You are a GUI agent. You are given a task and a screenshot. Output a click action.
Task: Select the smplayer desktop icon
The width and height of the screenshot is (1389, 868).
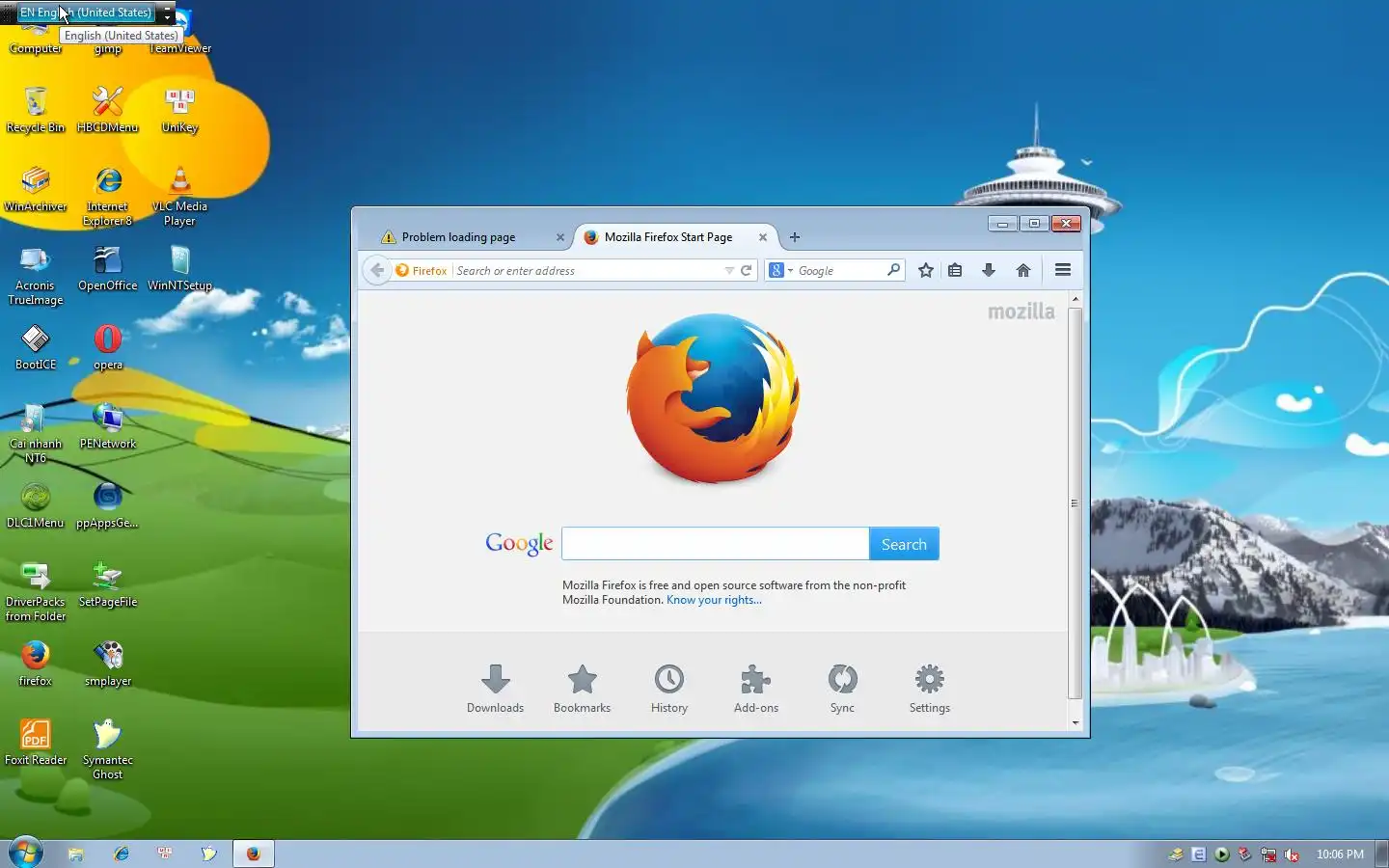107,664
